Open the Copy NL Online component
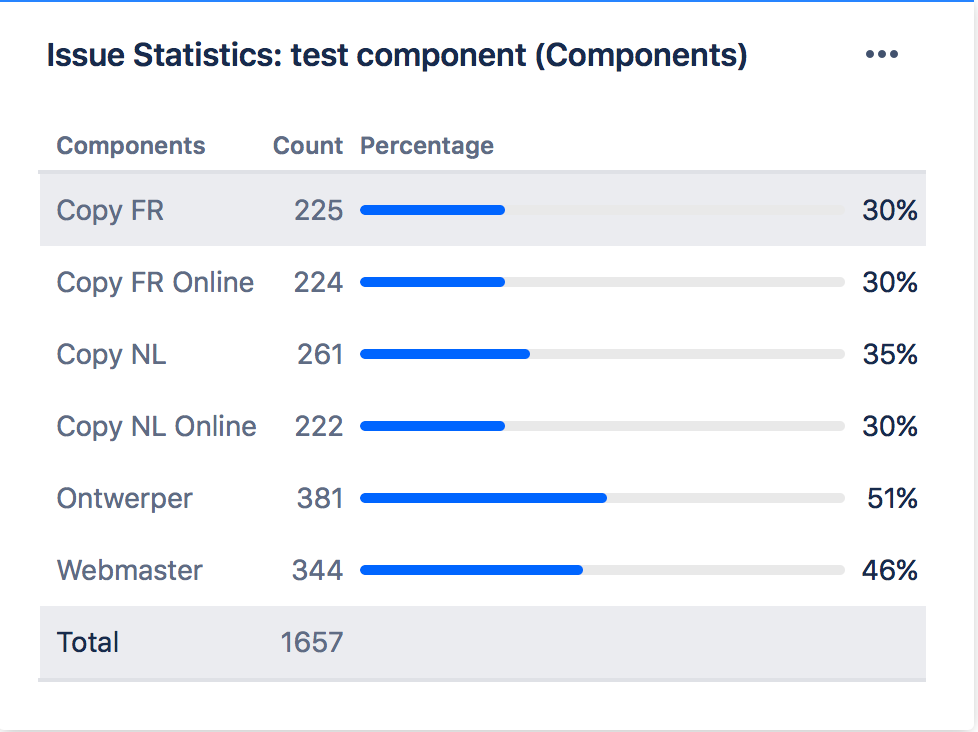The height and width of the screenshot is (732, 978). click(x=157, y=427)
